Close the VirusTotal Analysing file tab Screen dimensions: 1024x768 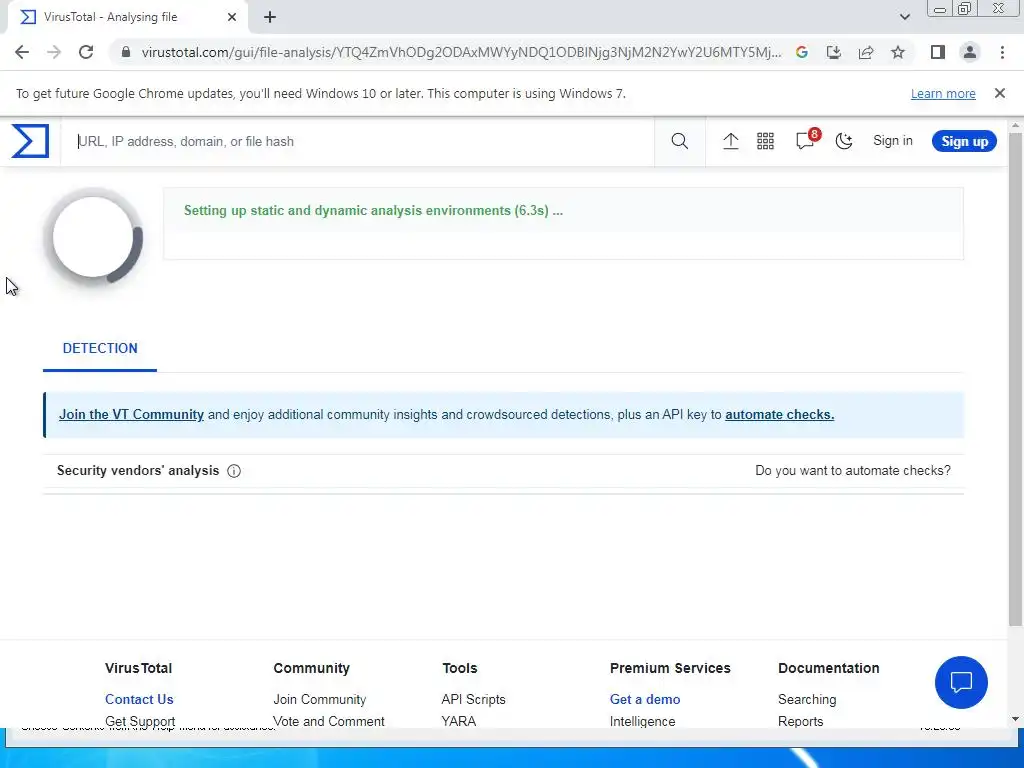click(232, 17)
